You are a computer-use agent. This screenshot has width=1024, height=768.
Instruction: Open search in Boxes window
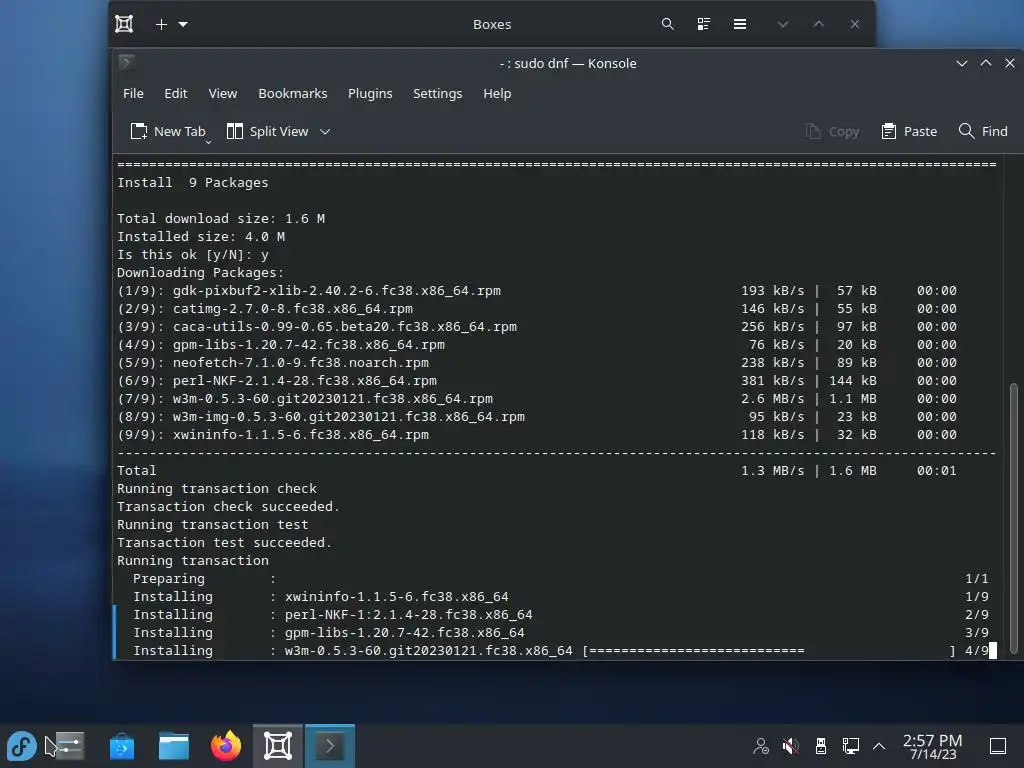click(x=667, y=24)
